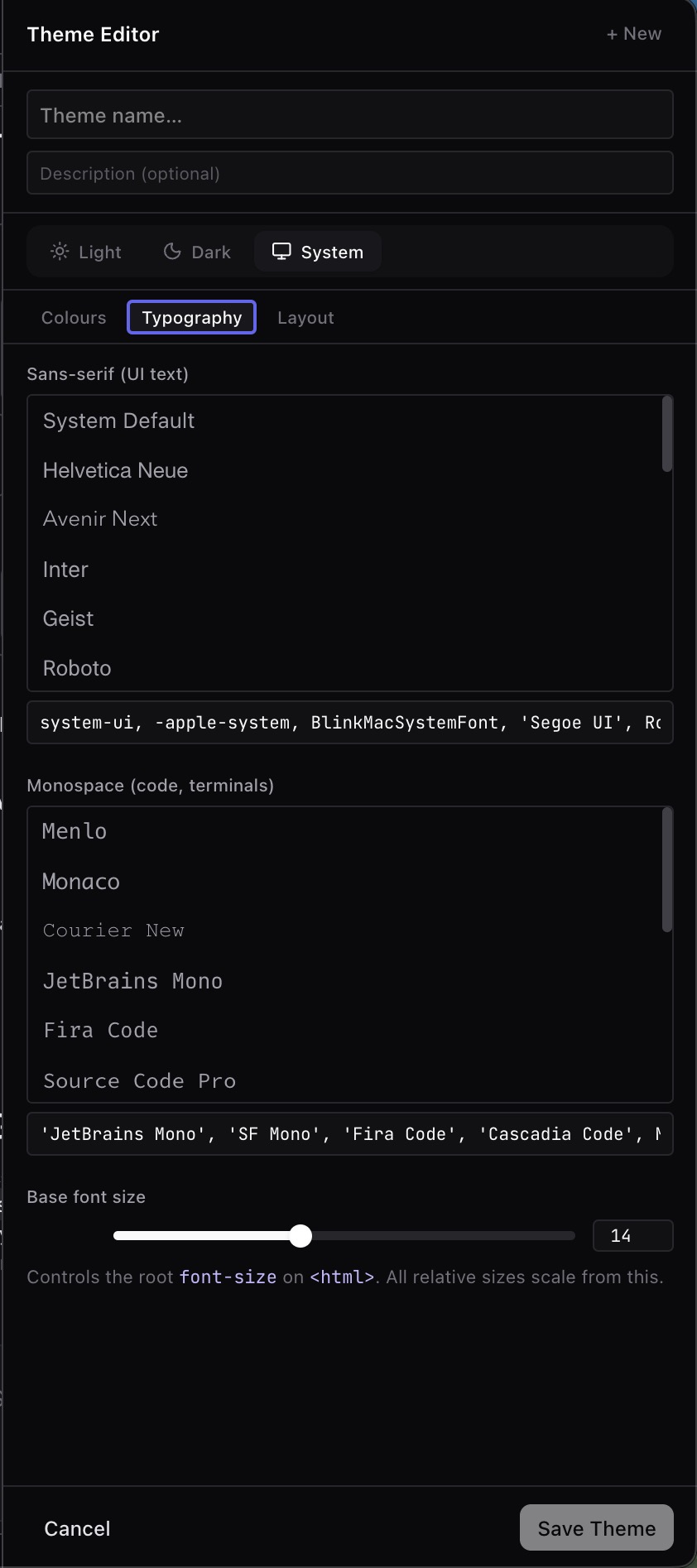Click the Theme name input field

pos(348,114)
